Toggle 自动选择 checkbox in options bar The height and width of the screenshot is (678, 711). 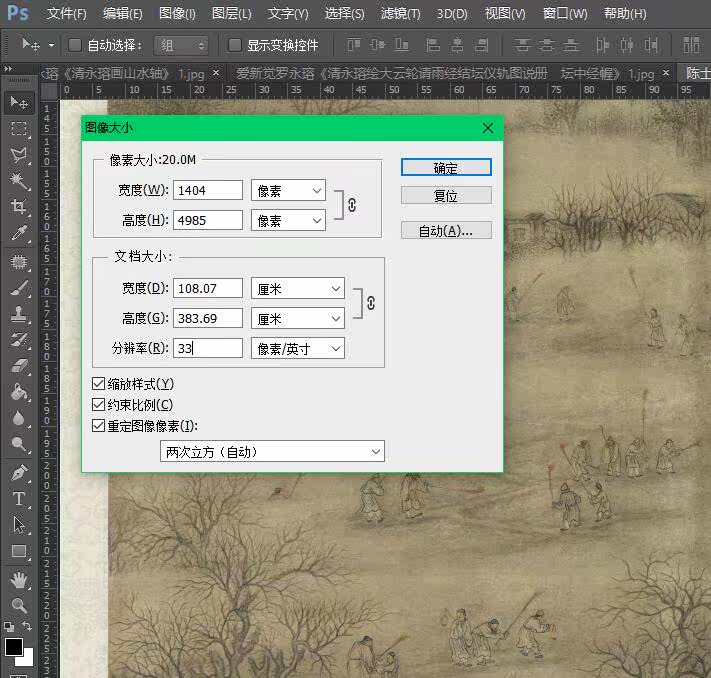click(x=74, y=45)
